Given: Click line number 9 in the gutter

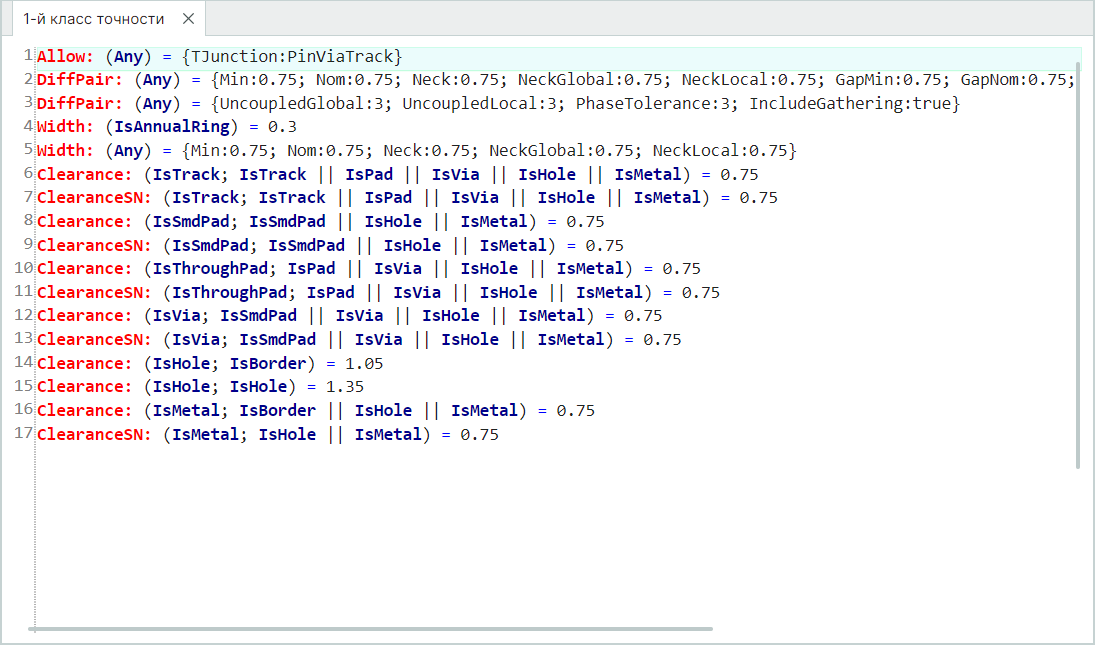Looking at the screenshot, I should click(27, 244).
